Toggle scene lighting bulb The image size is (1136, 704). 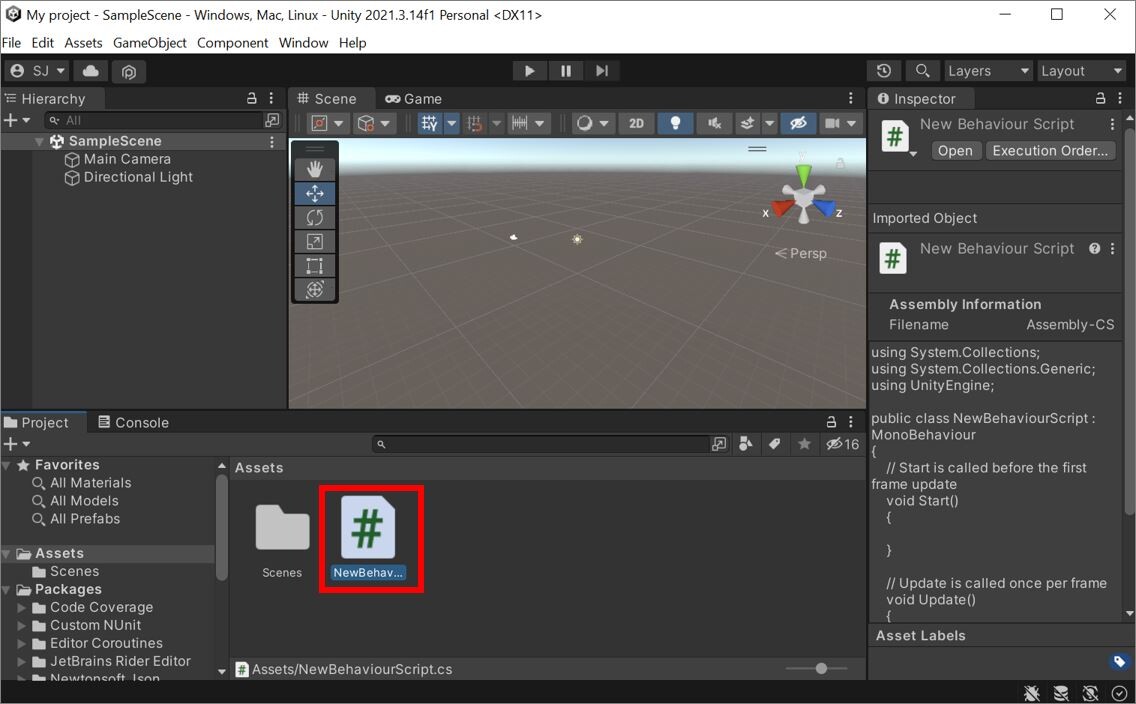[x=675, y=123]
